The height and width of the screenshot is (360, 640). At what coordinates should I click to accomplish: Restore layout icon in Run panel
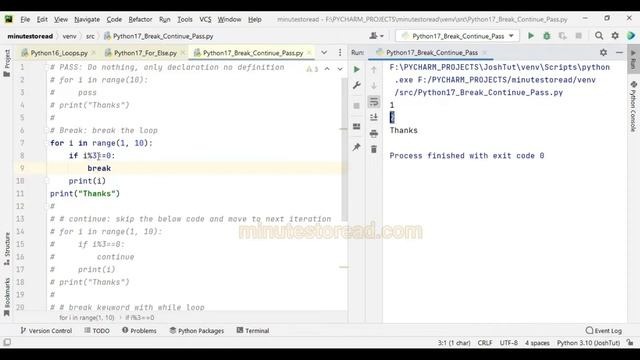[356, 127]
